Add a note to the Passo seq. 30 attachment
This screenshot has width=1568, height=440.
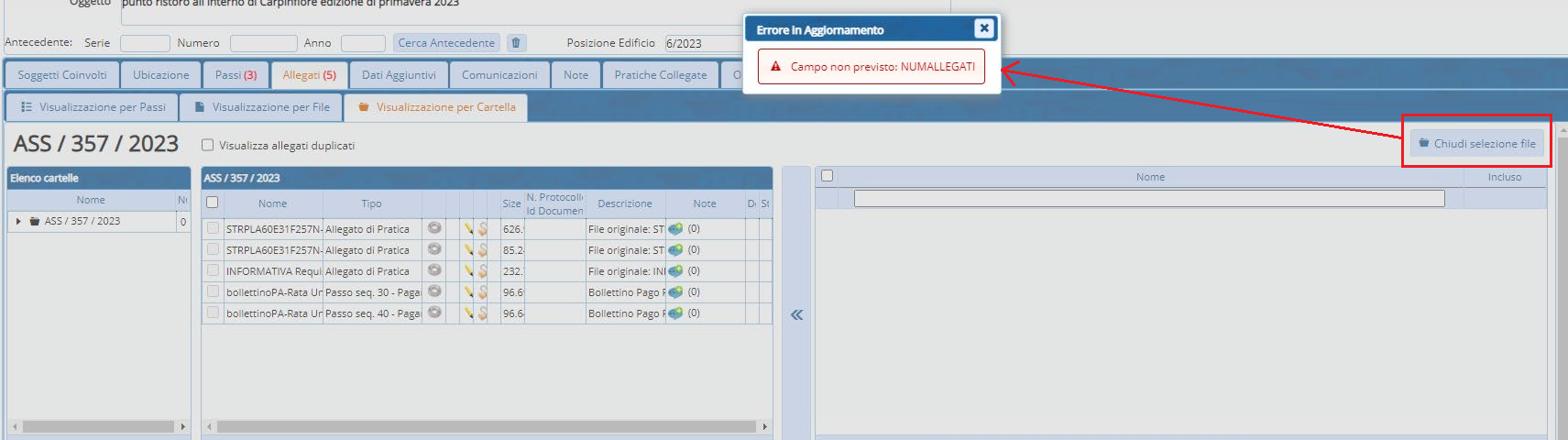click(675, 292)
